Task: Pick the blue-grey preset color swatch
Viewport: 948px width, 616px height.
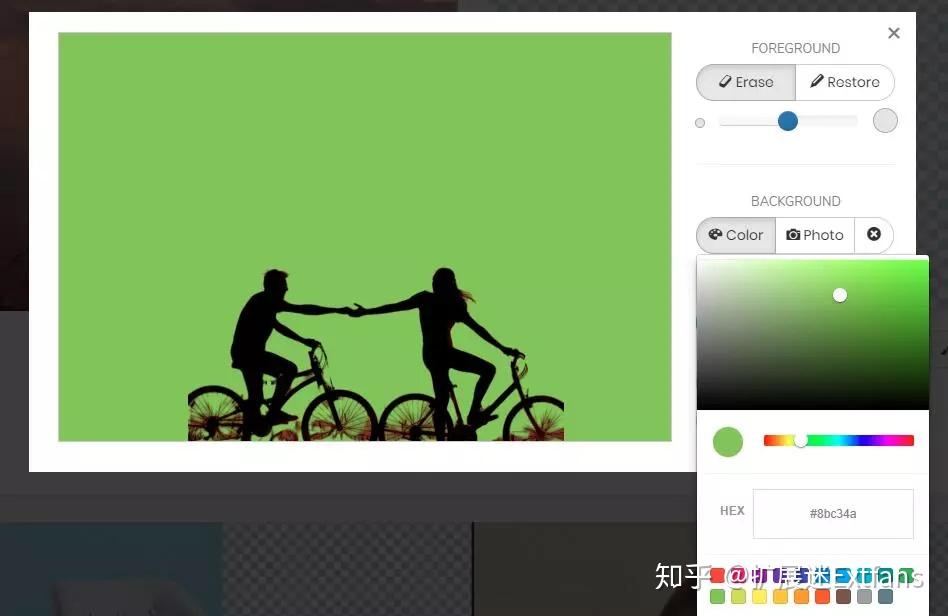Action: tap(885, 597)
